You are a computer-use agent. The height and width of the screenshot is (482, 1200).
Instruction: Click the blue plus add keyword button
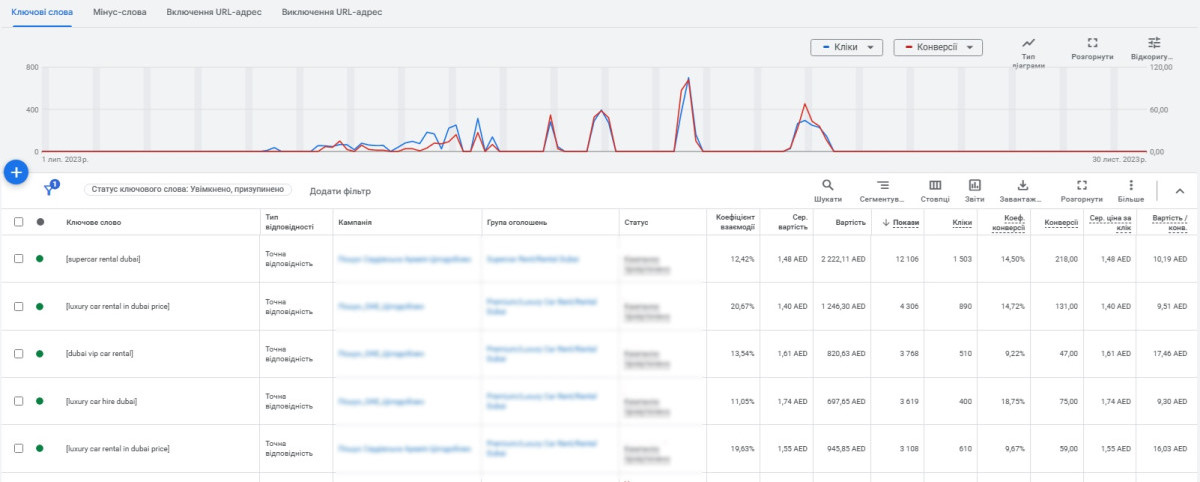pos(16,172)
